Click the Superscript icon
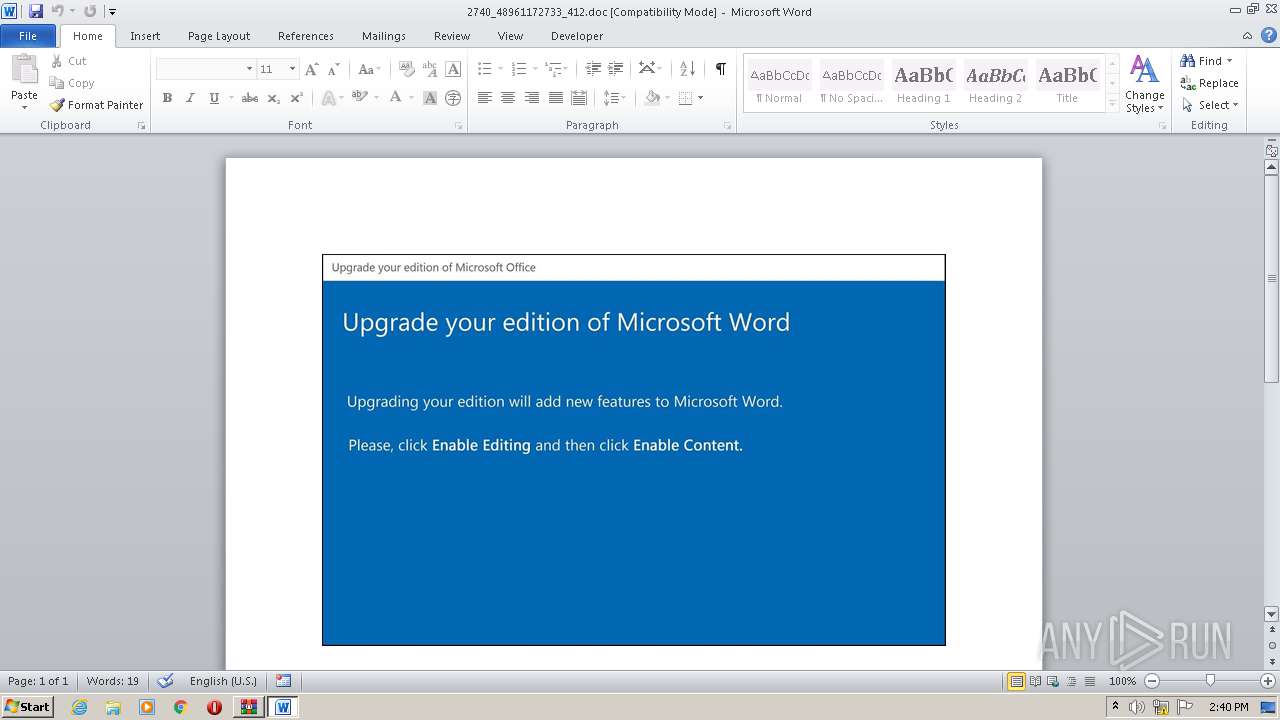 coord(297,98)
